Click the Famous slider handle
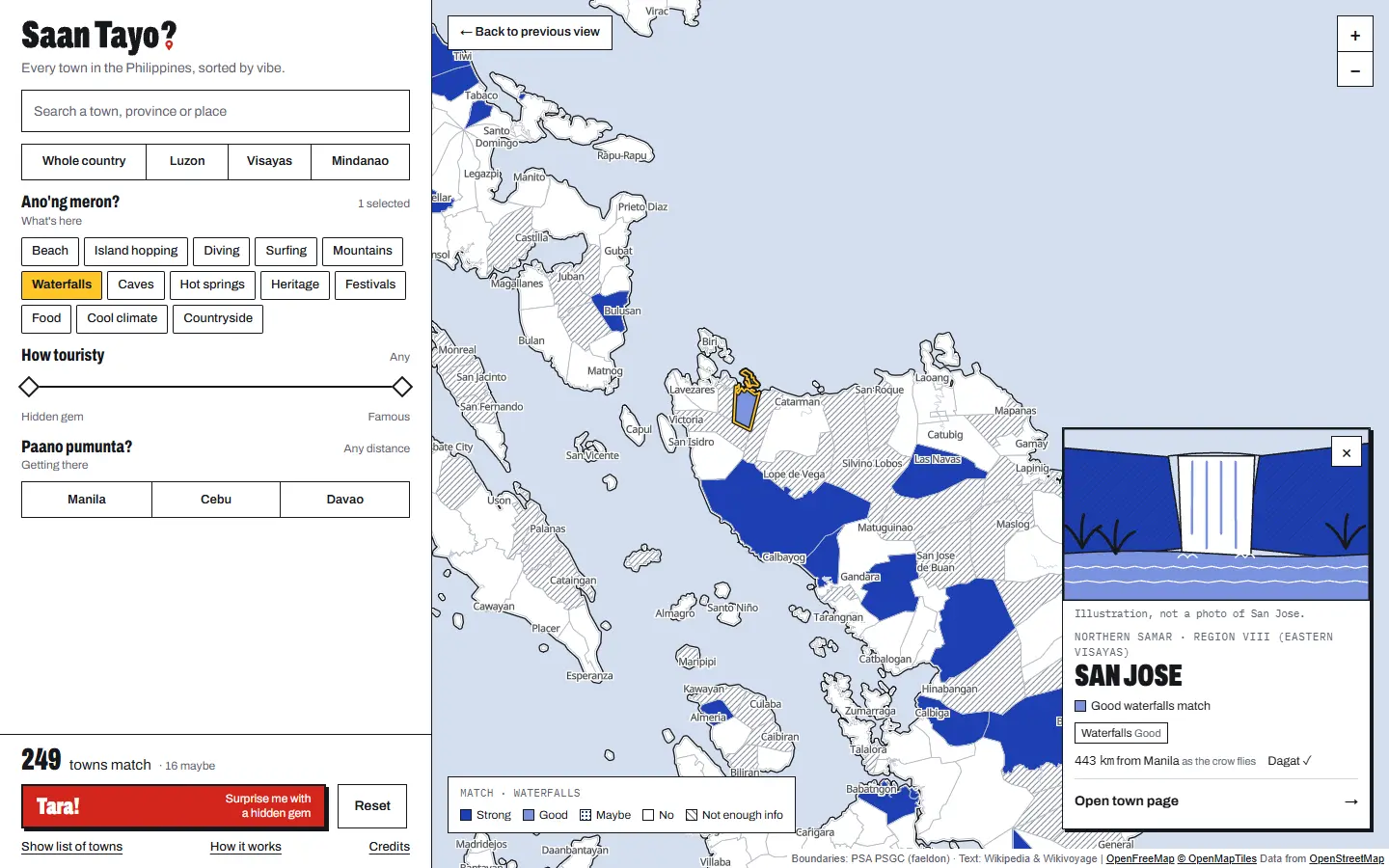 coord(402,387)
